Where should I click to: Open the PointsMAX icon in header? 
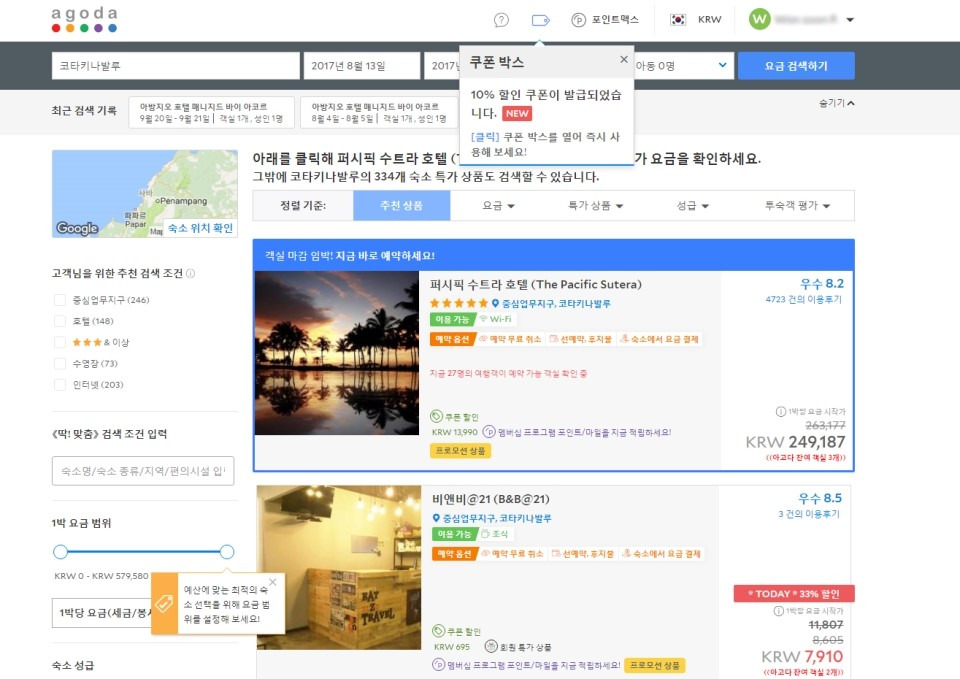pos(578,20)
